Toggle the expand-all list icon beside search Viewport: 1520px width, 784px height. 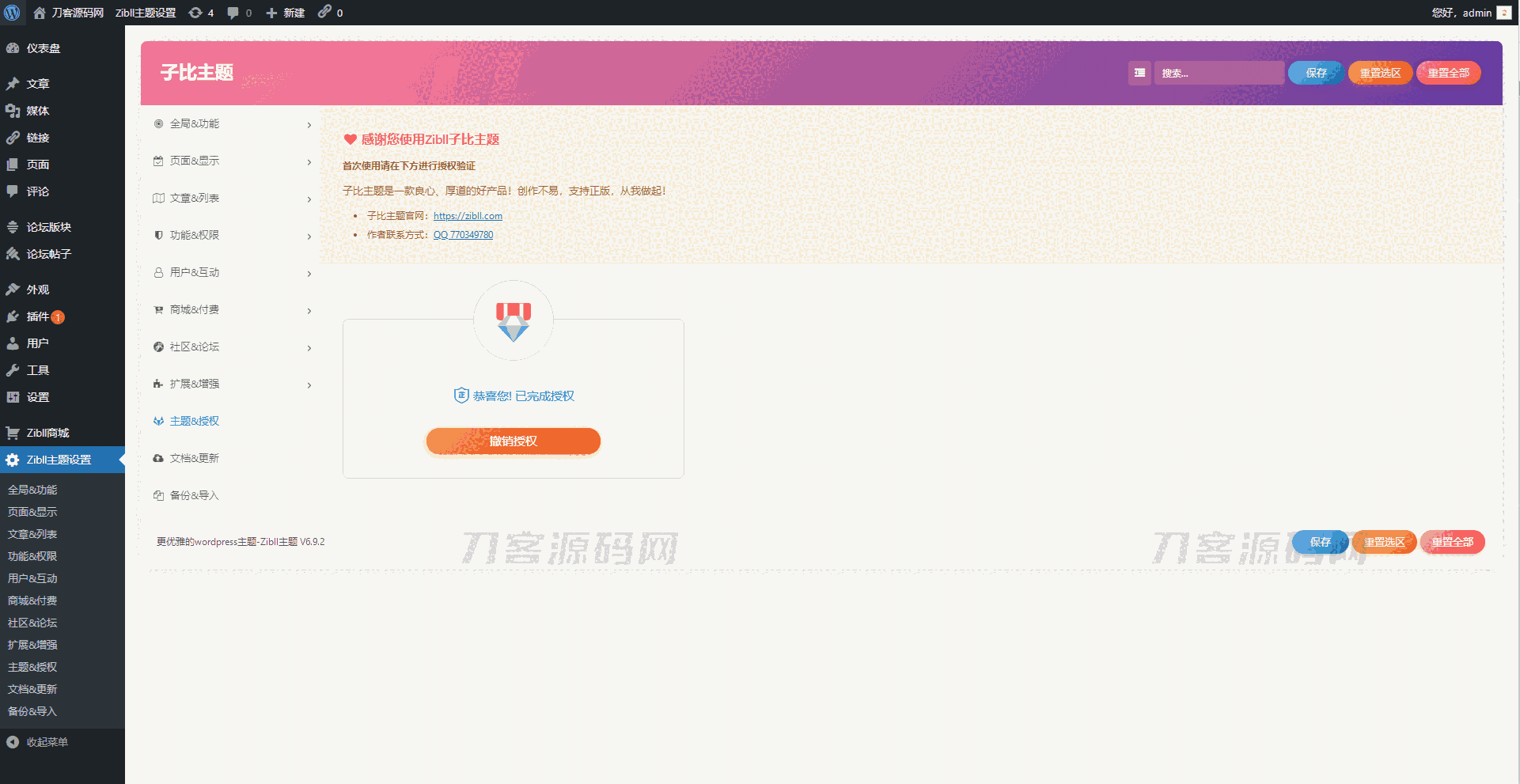[x=1139, y=73]
